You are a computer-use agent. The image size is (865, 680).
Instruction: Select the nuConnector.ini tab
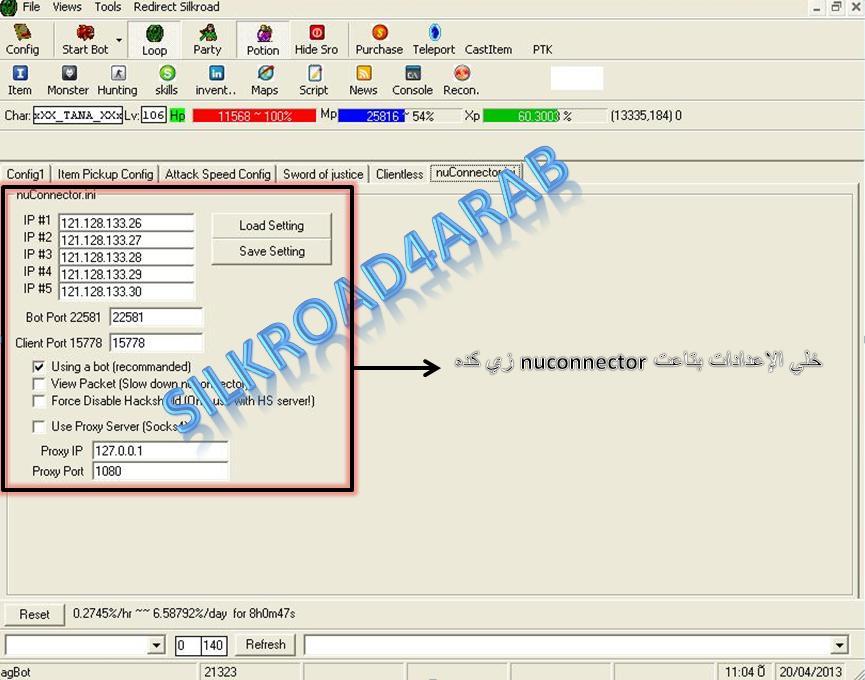pos(475,173)
